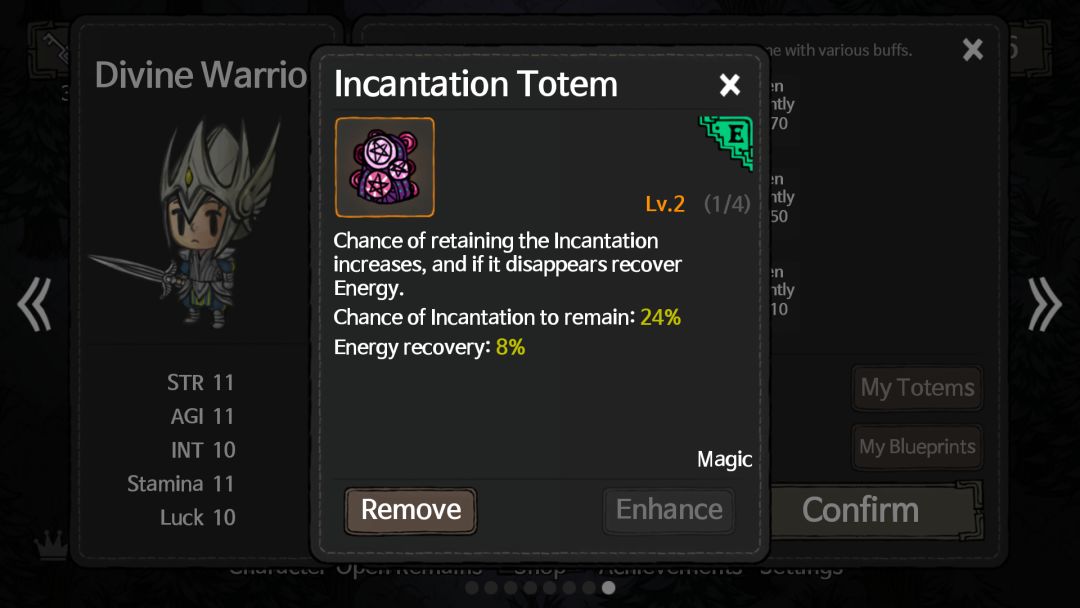This screenshot has height=608, width=1080.
Task: Confirm the totem selection
Action: (x=860, y=510)
